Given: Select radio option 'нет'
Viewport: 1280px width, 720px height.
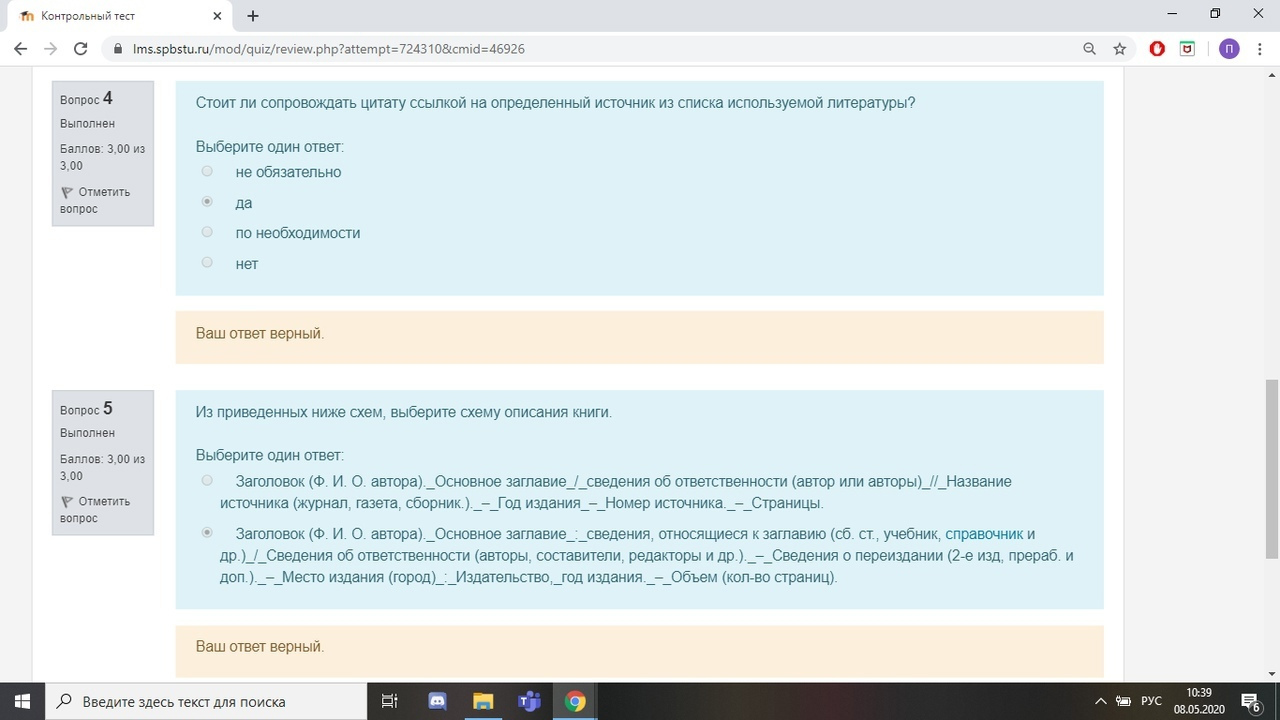Looking at the screenshot, I should coord(207,262).
